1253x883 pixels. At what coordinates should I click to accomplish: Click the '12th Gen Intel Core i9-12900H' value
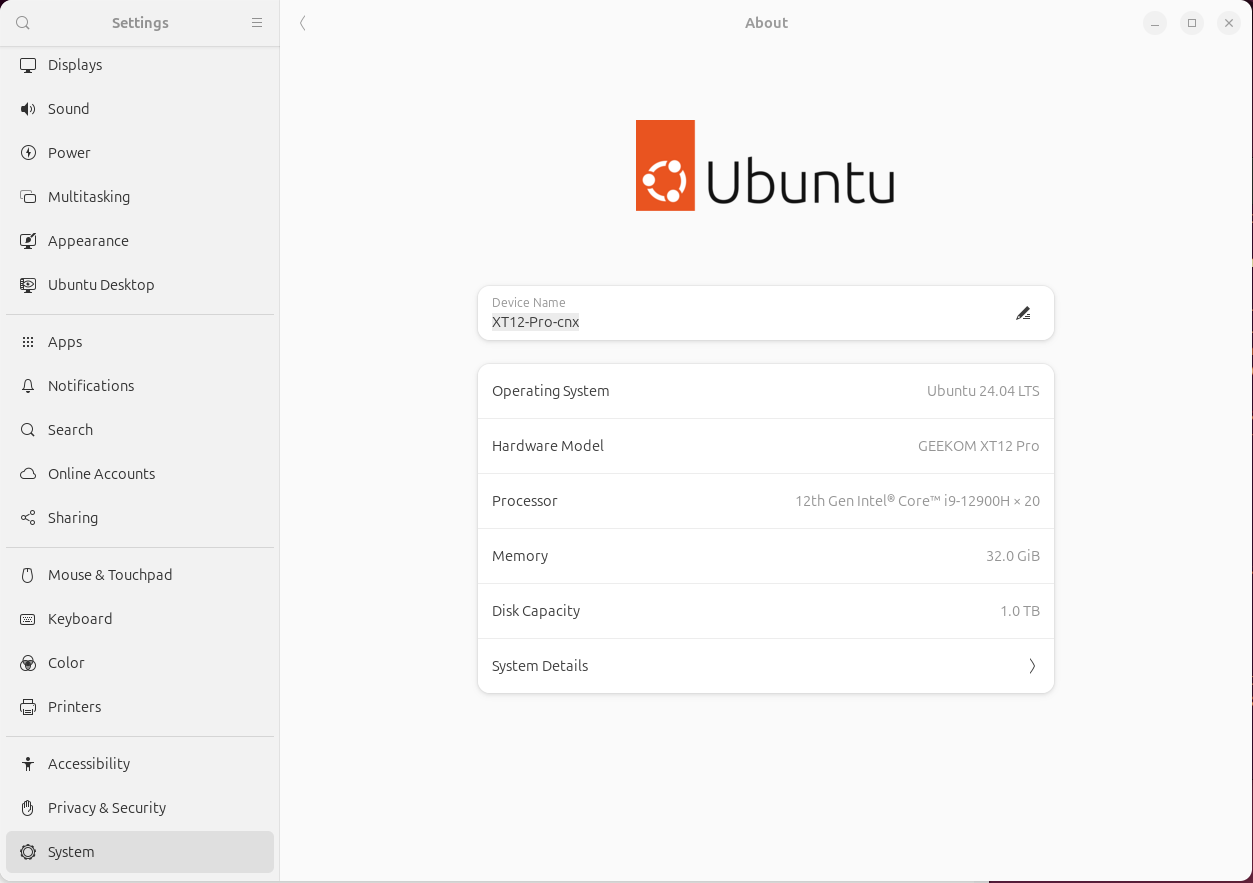917,501
